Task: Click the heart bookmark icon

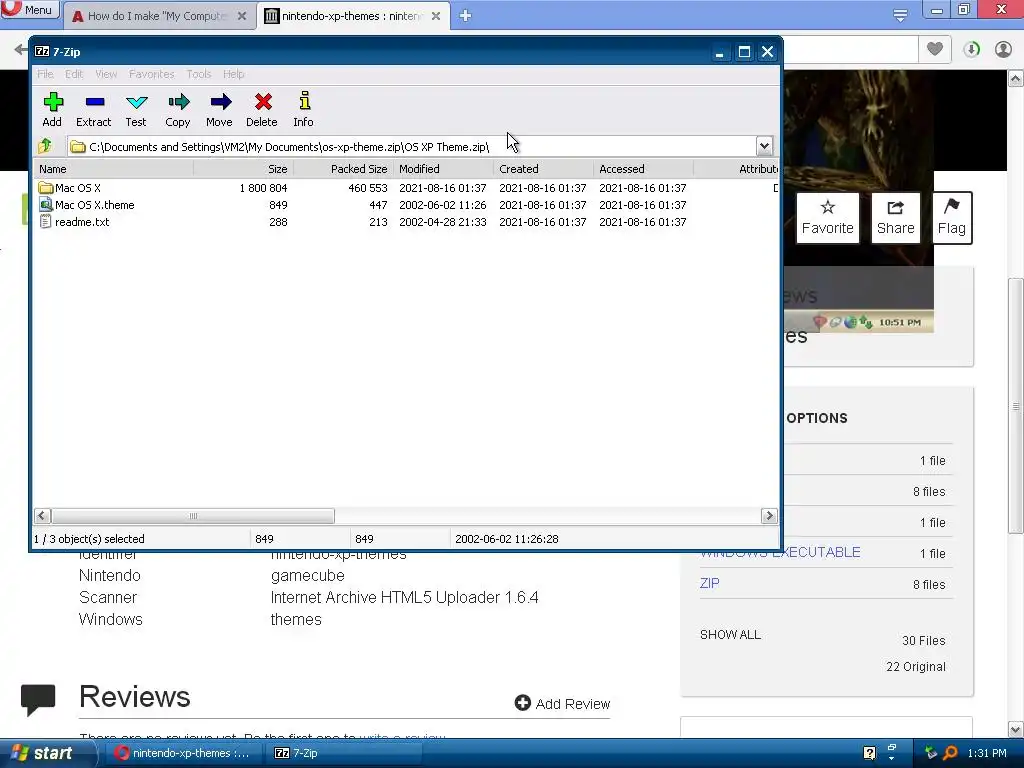Action: point(935,49)
